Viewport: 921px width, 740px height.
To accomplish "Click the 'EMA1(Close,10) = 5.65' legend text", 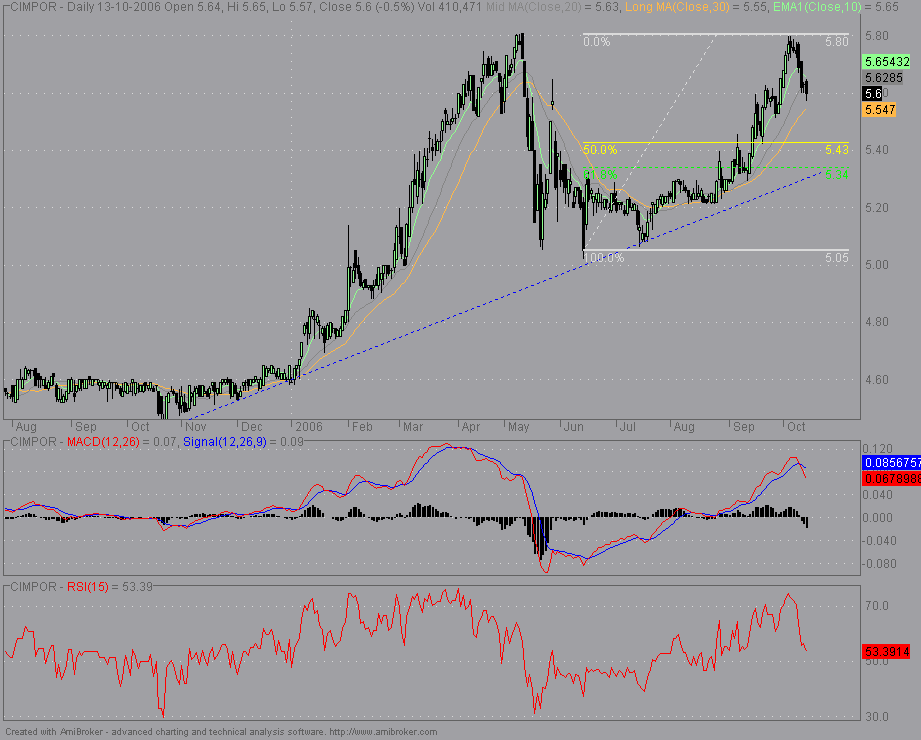I will (836, 7).
